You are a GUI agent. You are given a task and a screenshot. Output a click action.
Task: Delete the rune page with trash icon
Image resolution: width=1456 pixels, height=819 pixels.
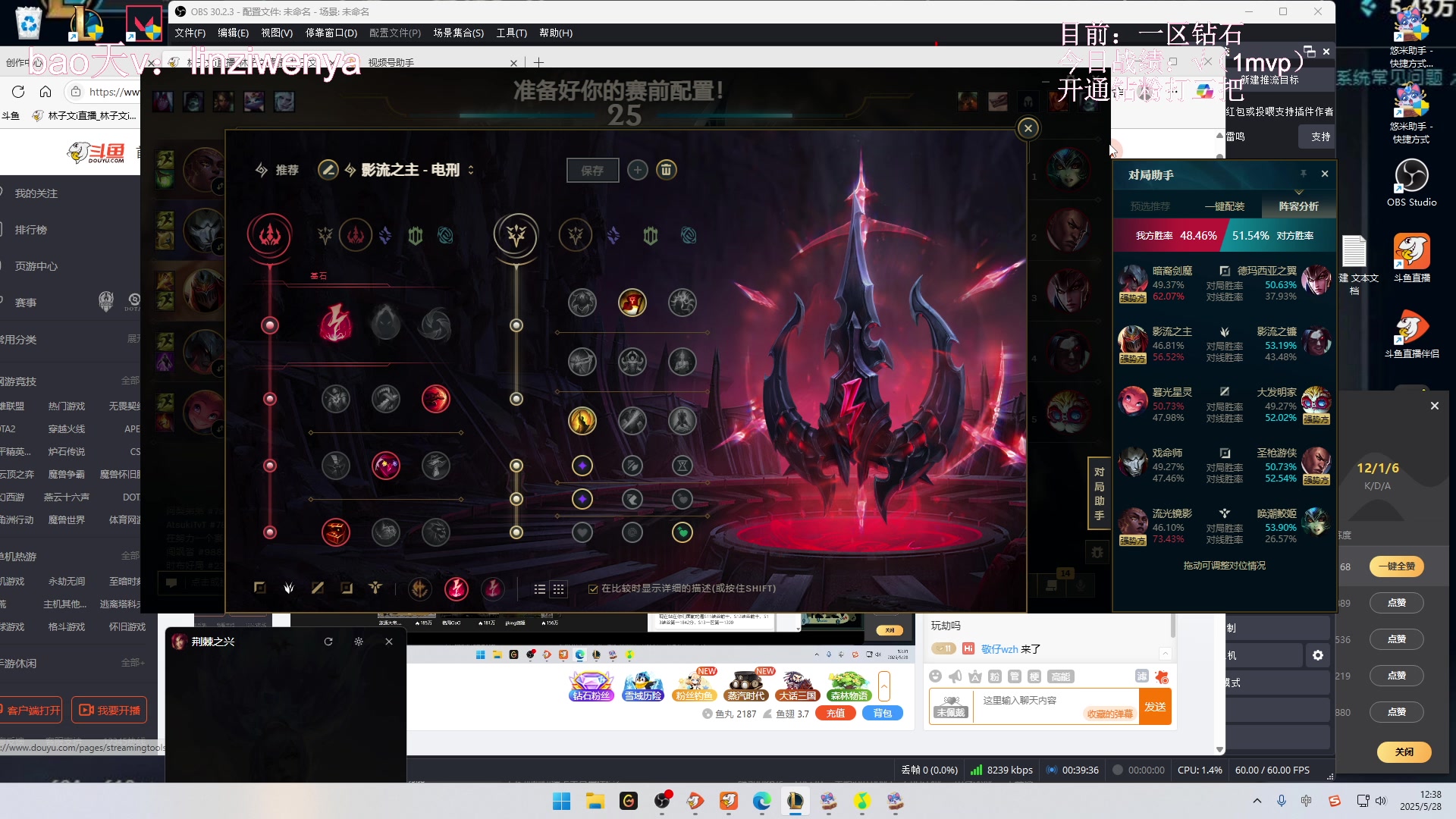[666, 170]
